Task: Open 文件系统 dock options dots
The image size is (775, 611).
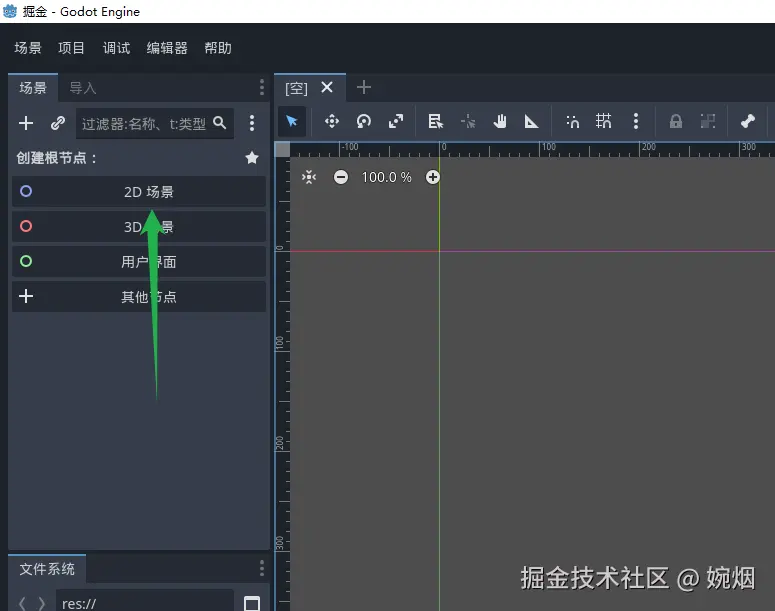Action: pyautogui.click(x=262, y=568)
